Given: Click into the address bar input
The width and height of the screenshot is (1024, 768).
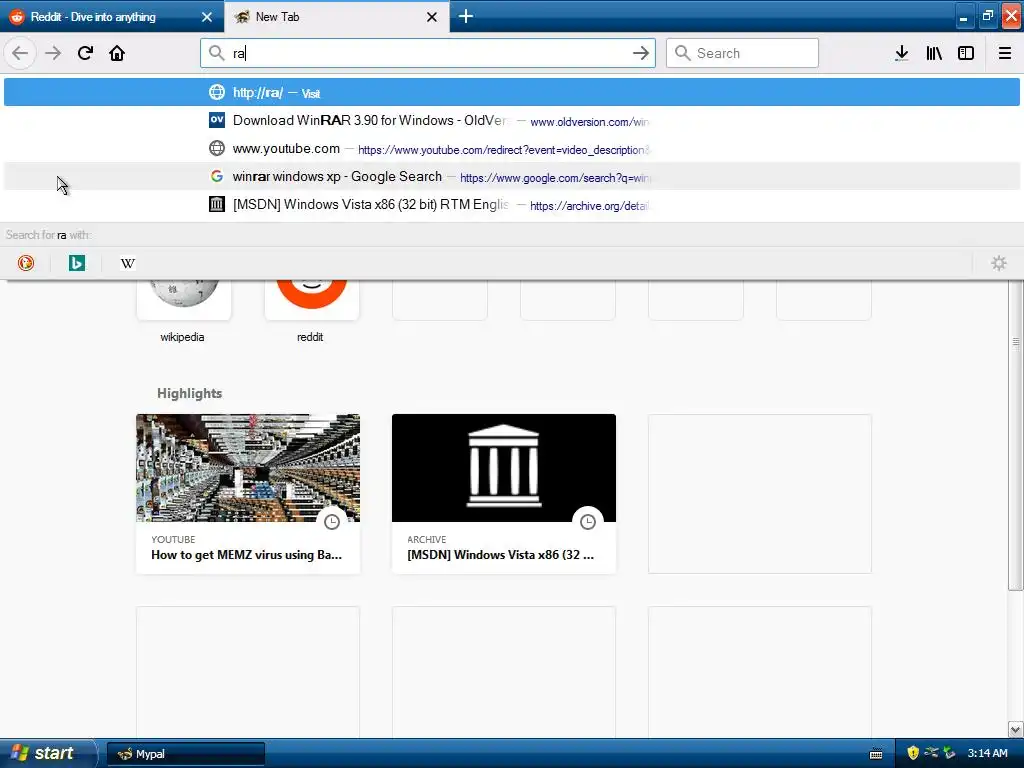Looking at the screenshot, I should 428,53.
